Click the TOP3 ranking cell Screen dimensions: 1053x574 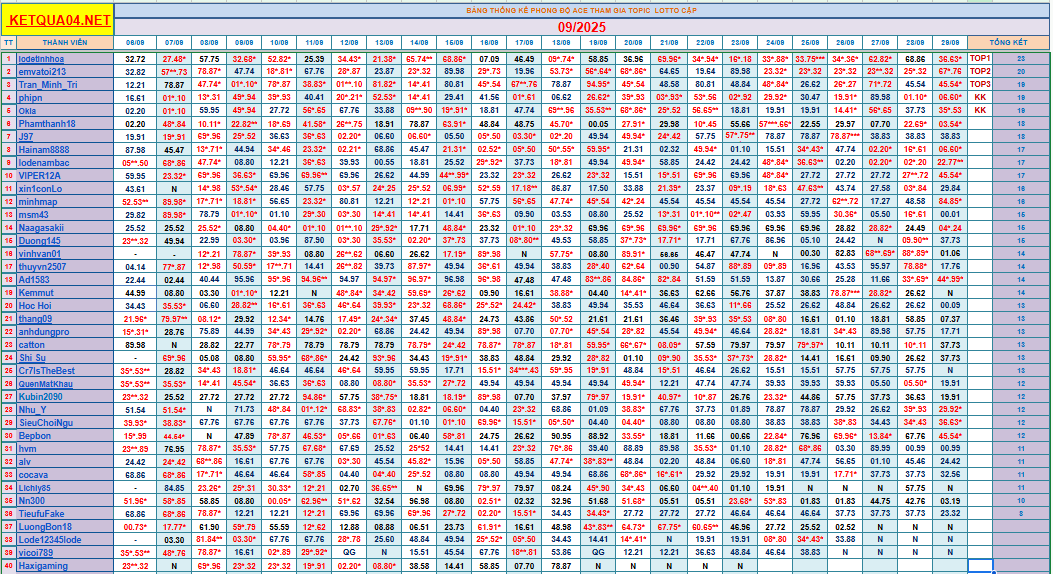981,85
